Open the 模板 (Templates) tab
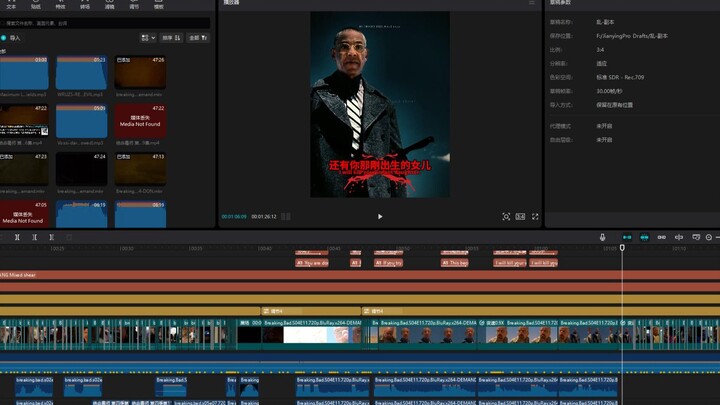Viewport: 720px width, 405px height. tap(159, 5)
